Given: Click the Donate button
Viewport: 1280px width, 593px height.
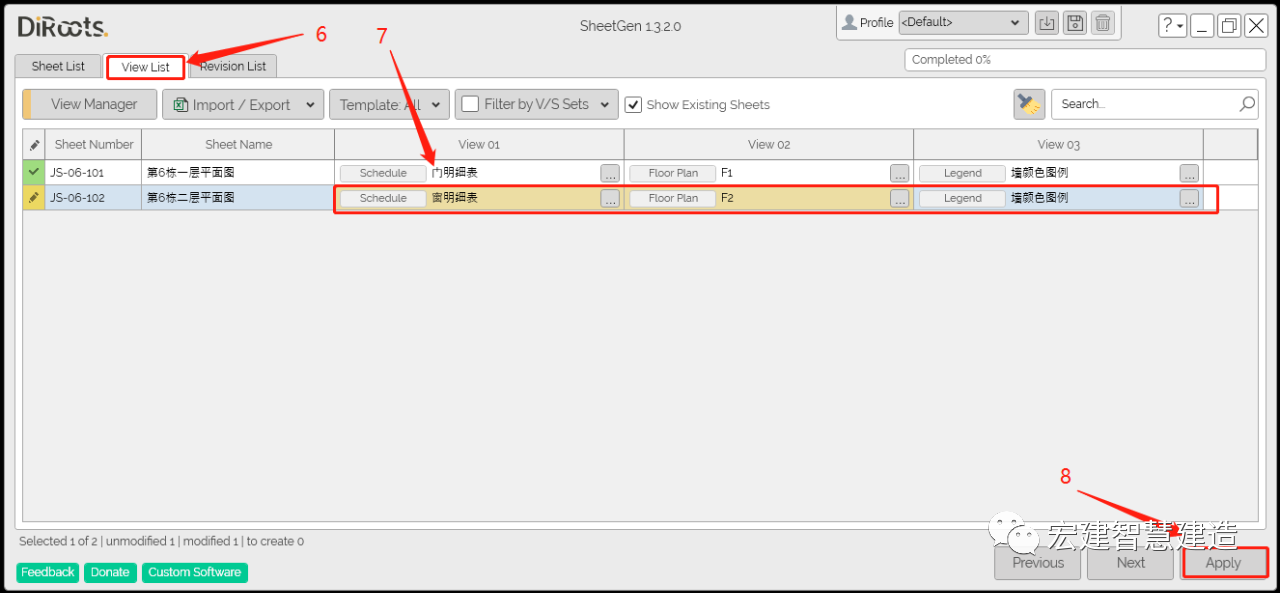Looking at the screenshot, I should click(x=110, y=572).
